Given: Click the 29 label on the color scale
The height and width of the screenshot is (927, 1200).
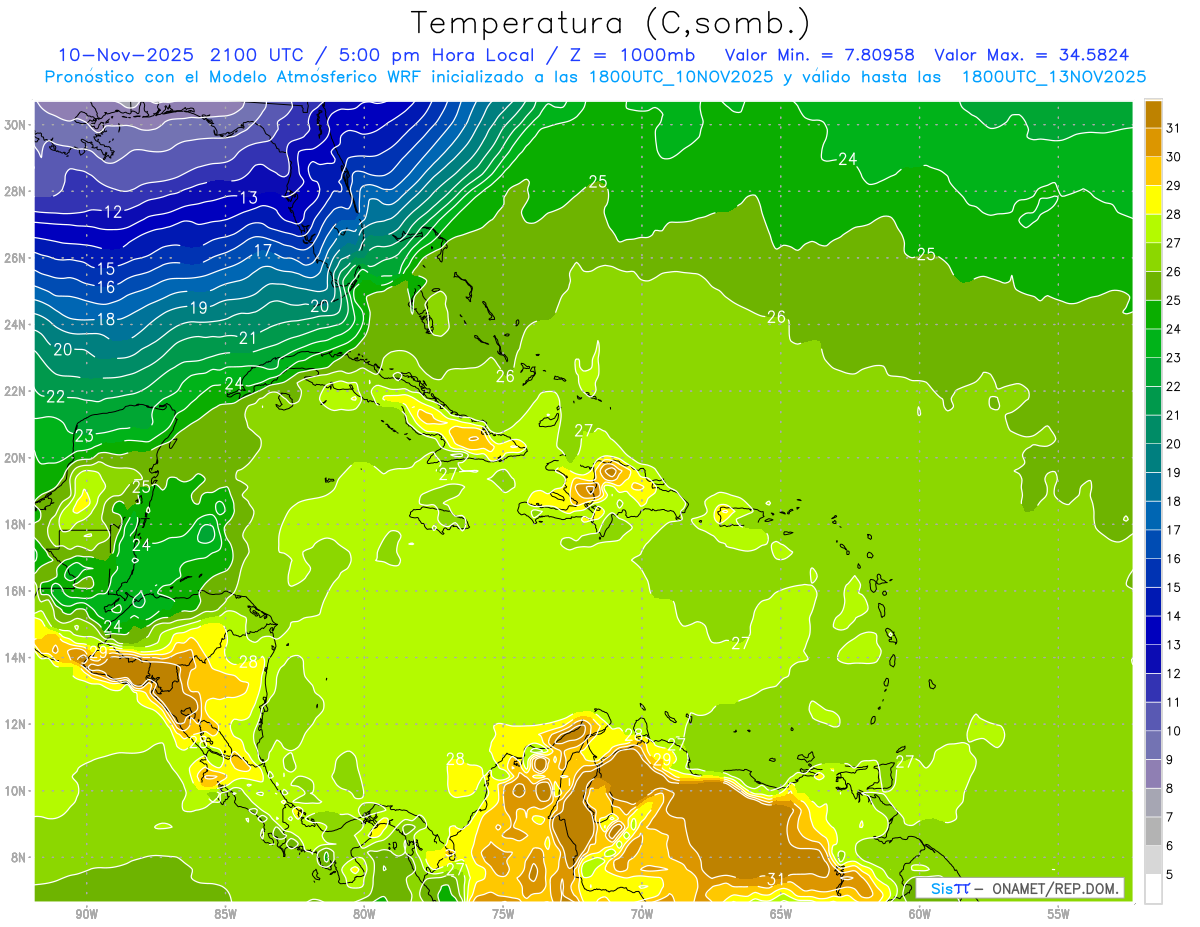Looking at the screenshot, I should pos(1174,185).
